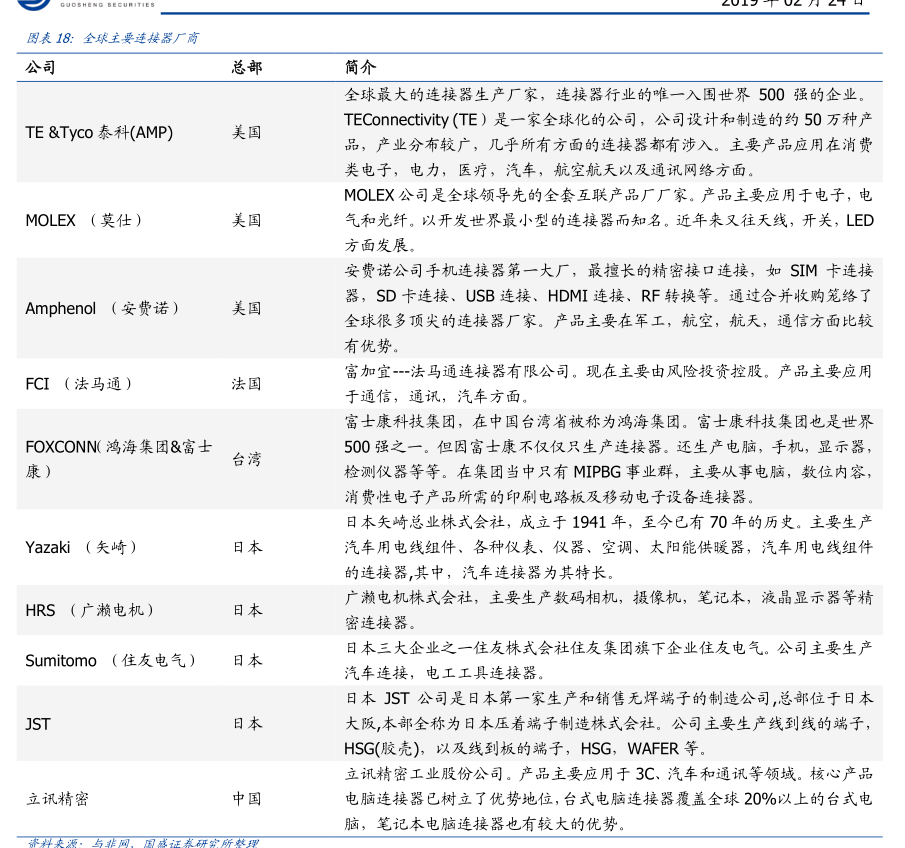Click 日本 in the Sumitomo row

(247, 660)
